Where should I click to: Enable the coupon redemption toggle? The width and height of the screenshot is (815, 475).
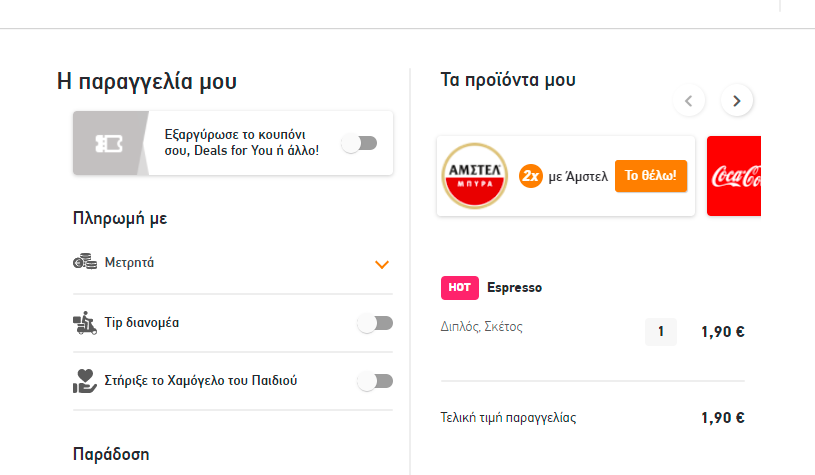pos(359,143)
